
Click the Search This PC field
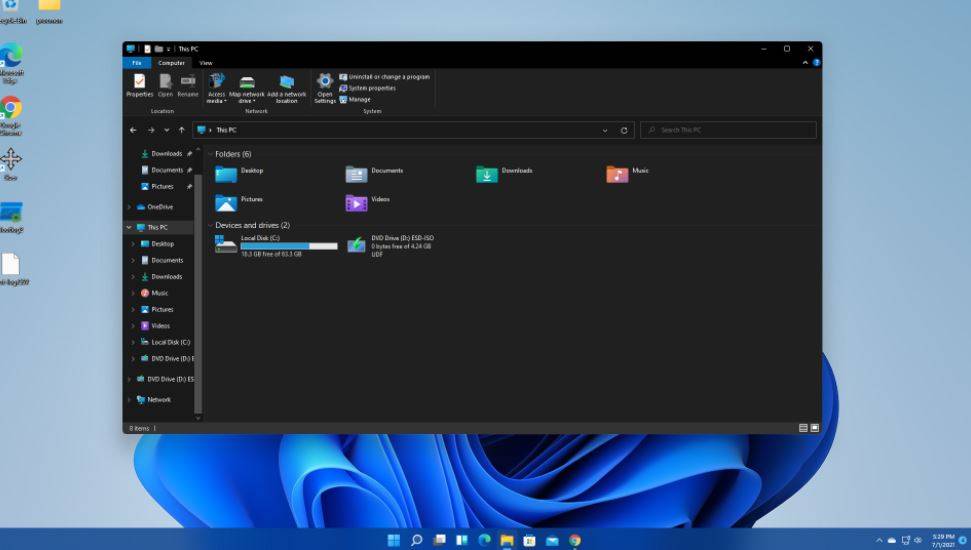728,130
